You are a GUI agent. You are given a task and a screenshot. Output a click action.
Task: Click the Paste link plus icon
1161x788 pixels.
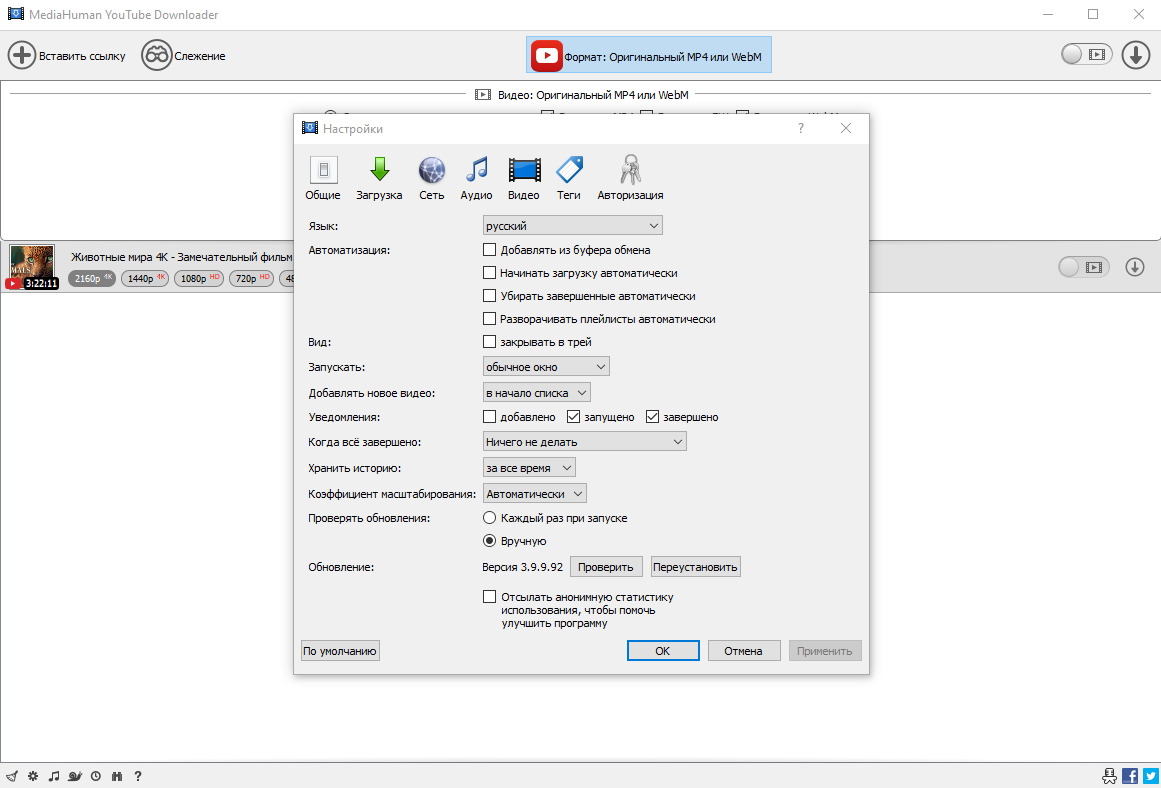21,56
